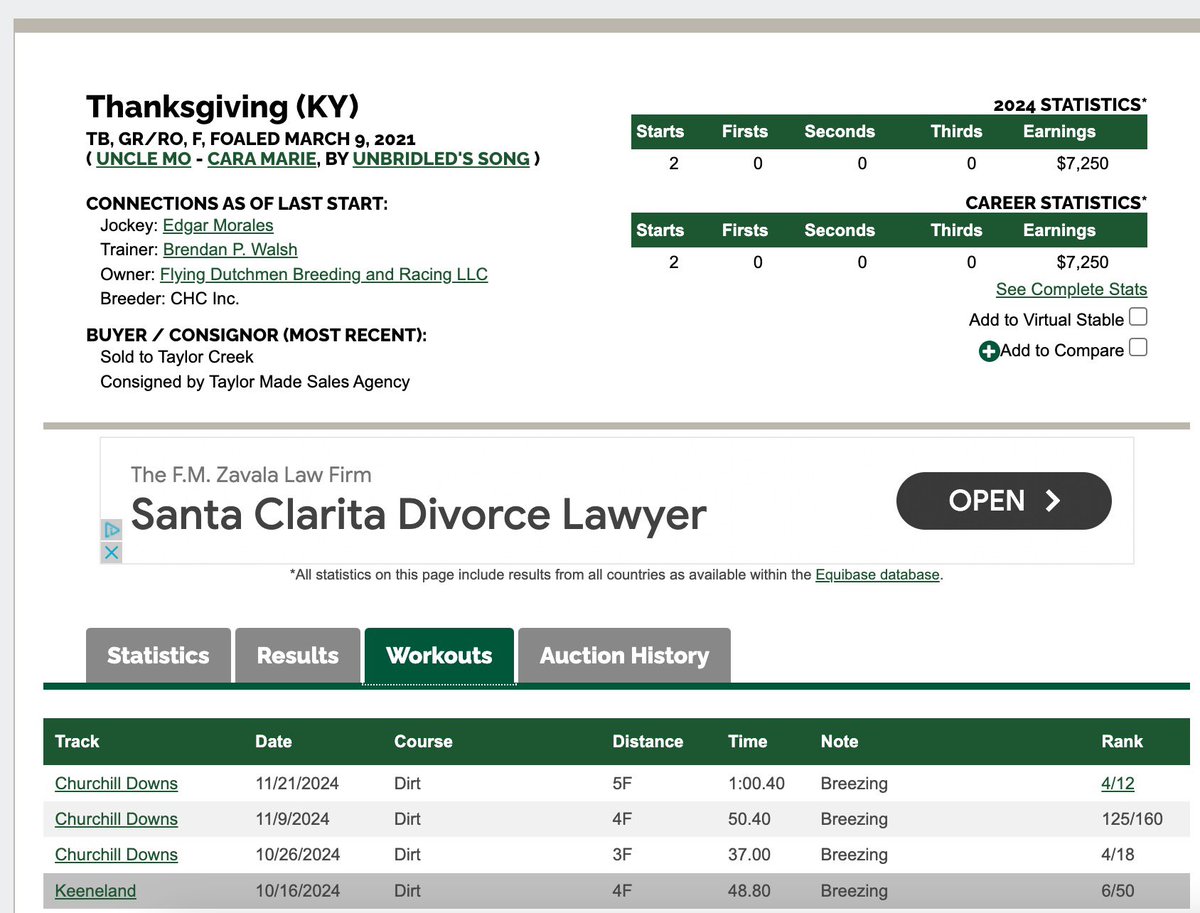
Task: Open Churchill Downs link for 11/21/2024 workout
Action: click(x=116, y=783)
